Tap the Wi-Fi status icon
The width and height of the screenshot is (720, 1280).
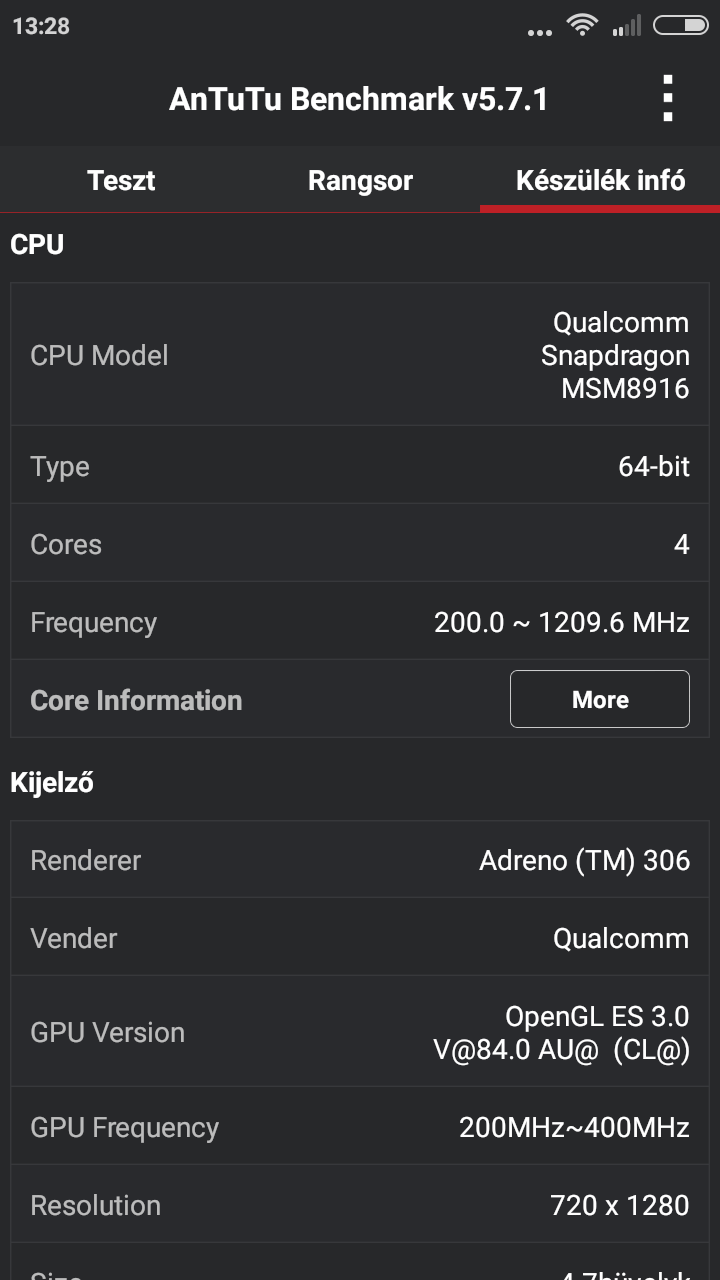click(583, 26)
